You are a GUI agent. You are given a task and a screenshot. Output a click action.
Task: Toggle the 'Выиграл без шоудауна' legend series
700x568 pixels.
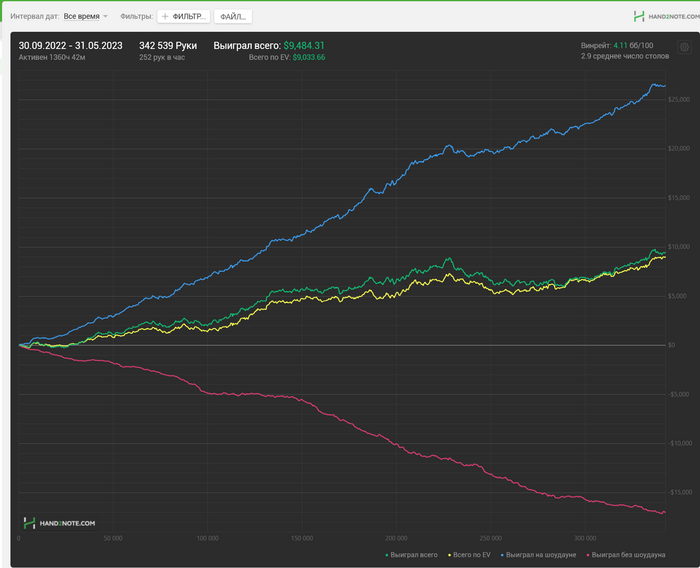point(626,555)
